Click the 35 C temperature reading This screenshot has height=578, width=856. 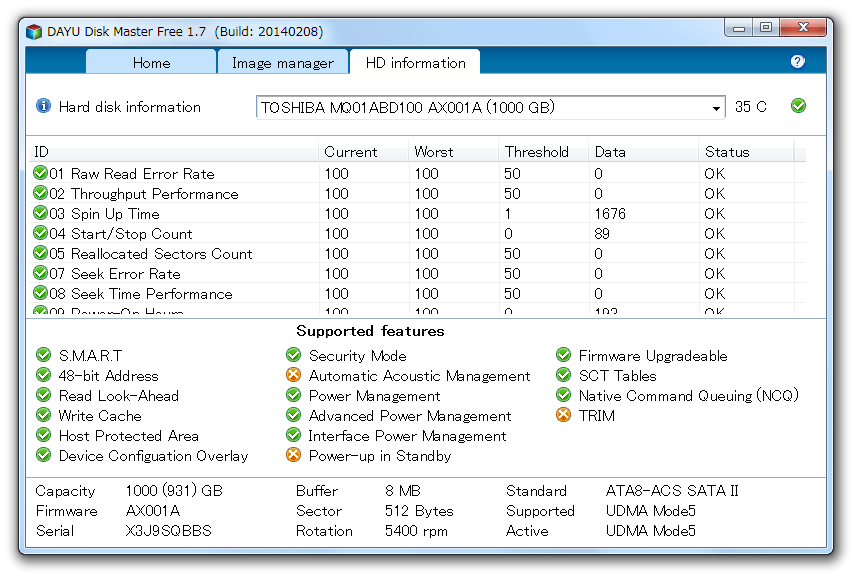tap(750, 106)
